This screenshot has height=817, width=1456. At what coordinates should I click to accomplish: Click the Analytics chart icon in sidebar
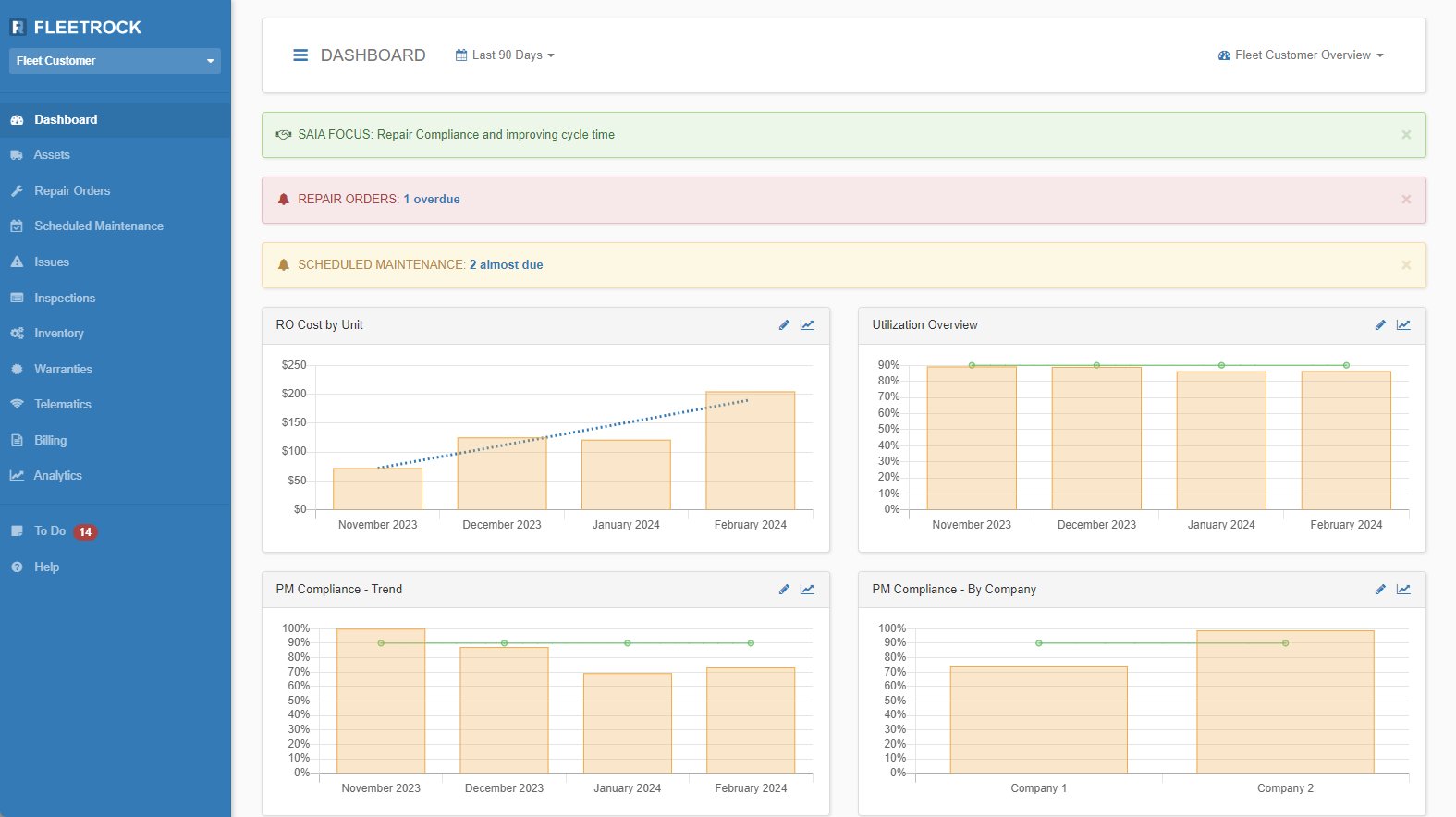(x=17, y=476)
